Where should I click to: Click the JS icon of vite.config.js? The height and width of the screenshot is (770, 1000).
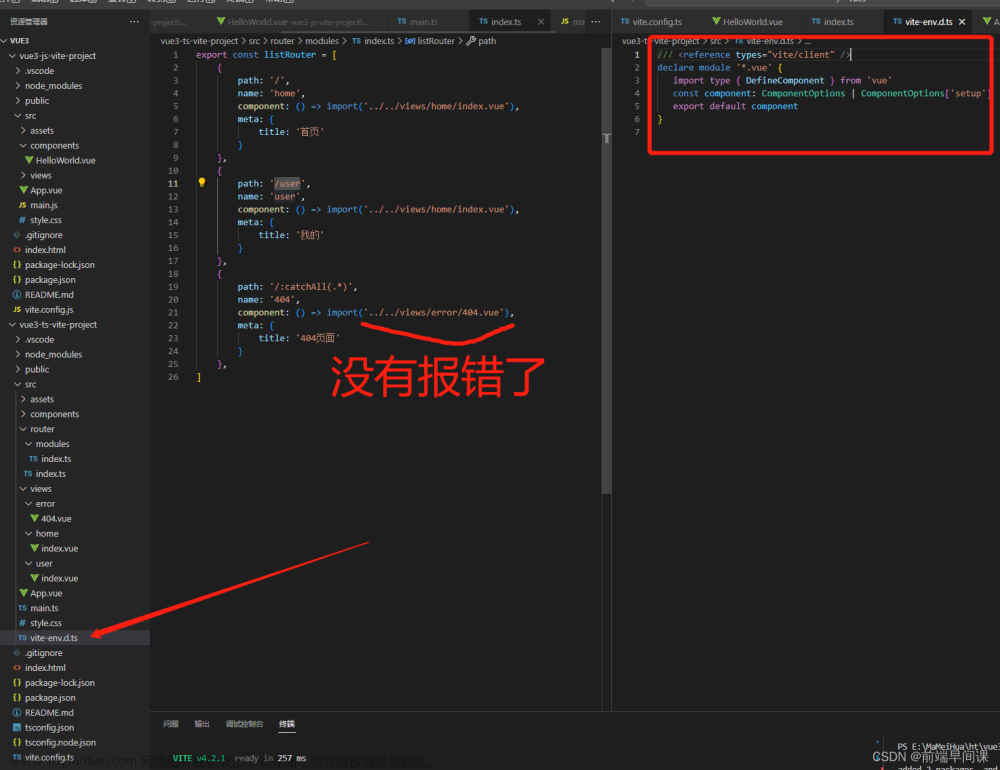pos(17,309)
